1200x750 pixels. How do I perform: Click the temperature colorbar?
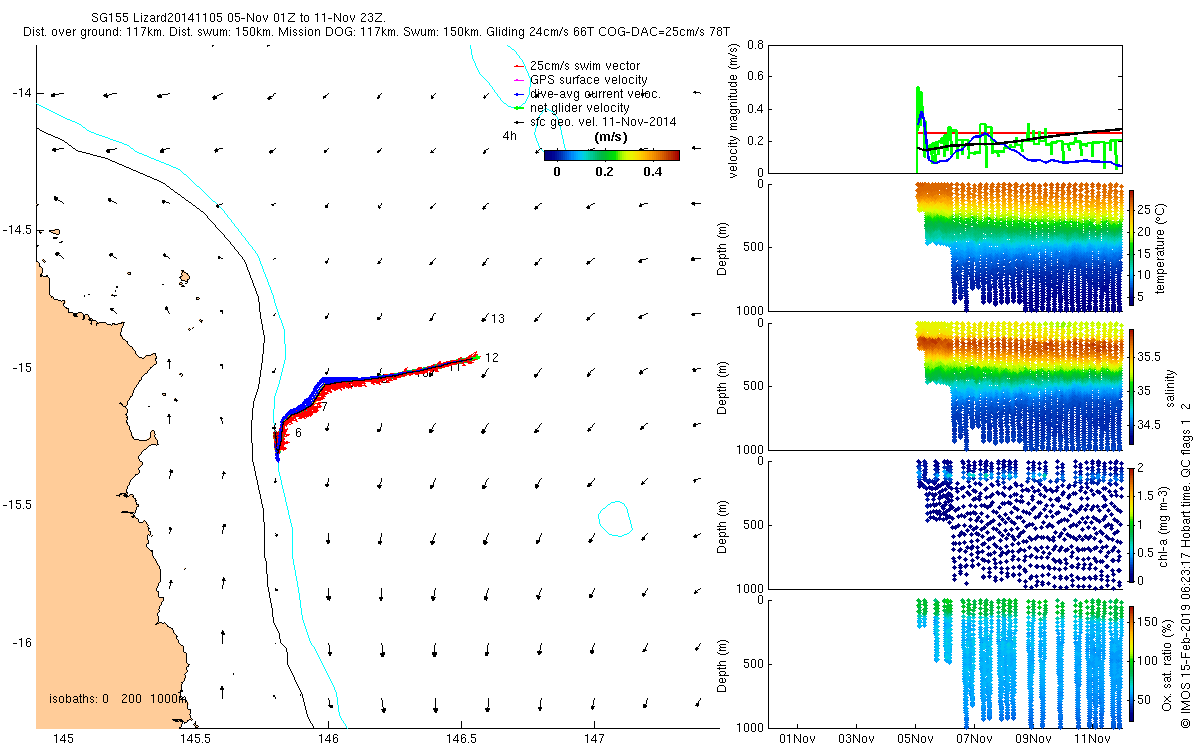pyautogui.click(x=1132, y=247)
